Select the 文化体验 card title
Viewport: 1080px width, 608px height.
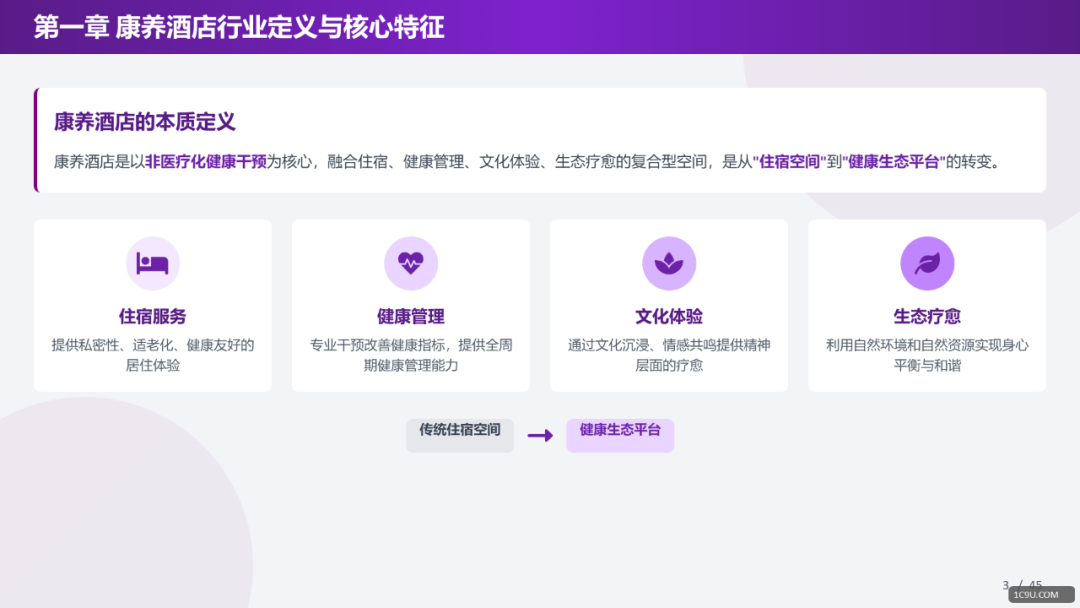click(x=668, y=315)
